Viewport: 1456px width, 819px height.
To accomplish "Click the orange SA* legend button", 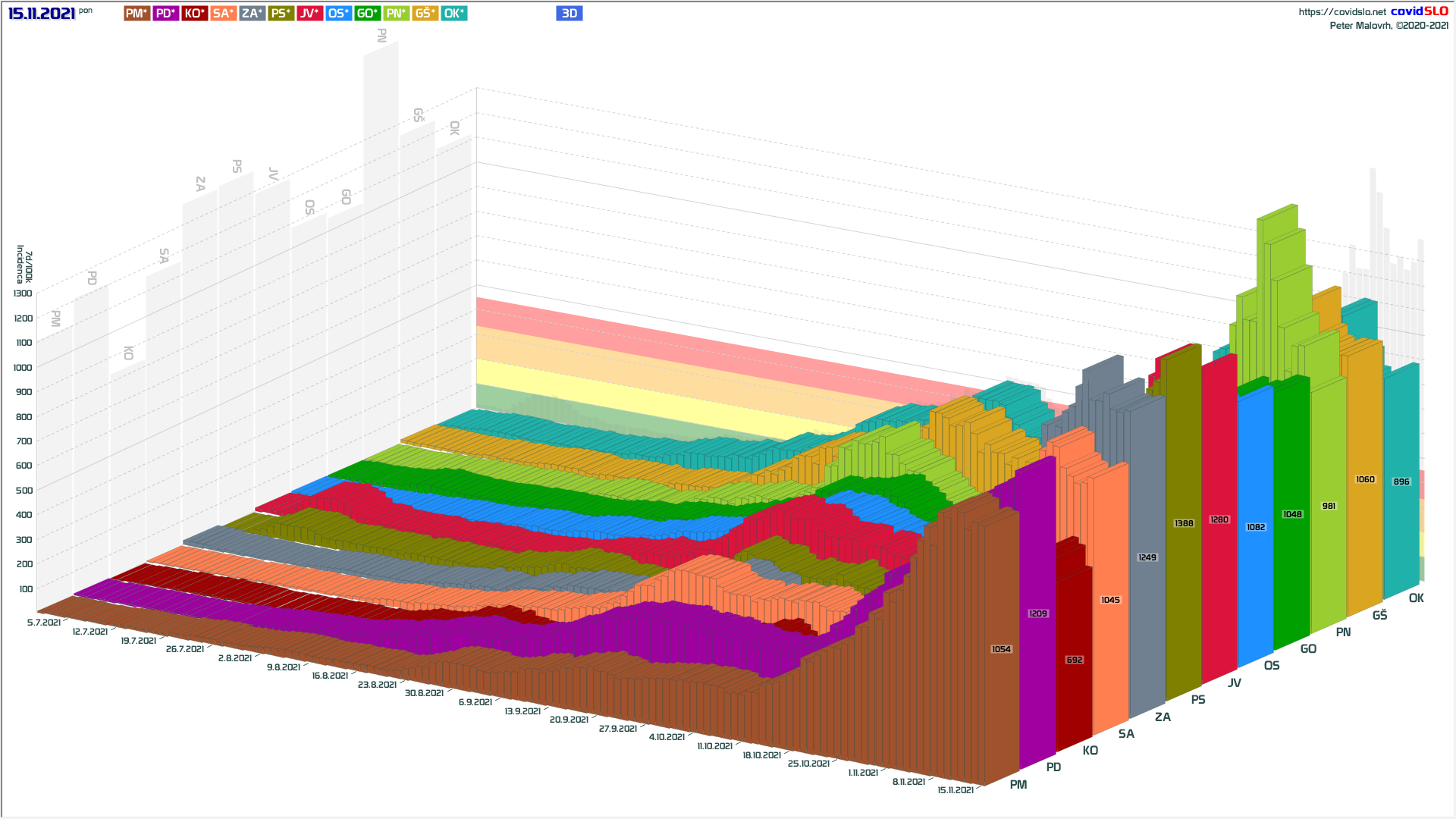I will (x=223, y=14).
